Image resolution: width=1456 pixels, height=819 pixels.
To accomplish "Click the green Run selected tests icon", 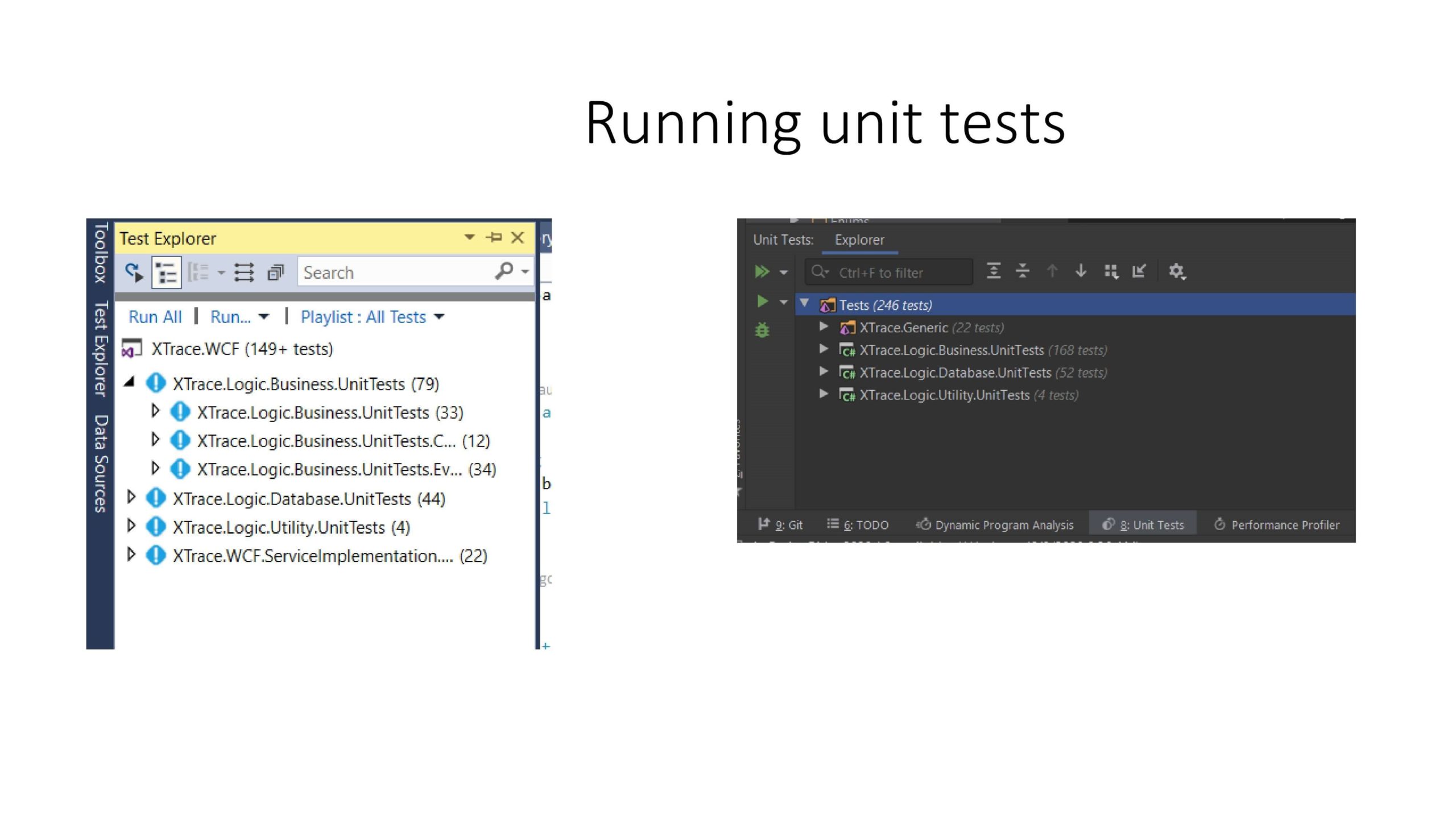I will click(762, 301).
